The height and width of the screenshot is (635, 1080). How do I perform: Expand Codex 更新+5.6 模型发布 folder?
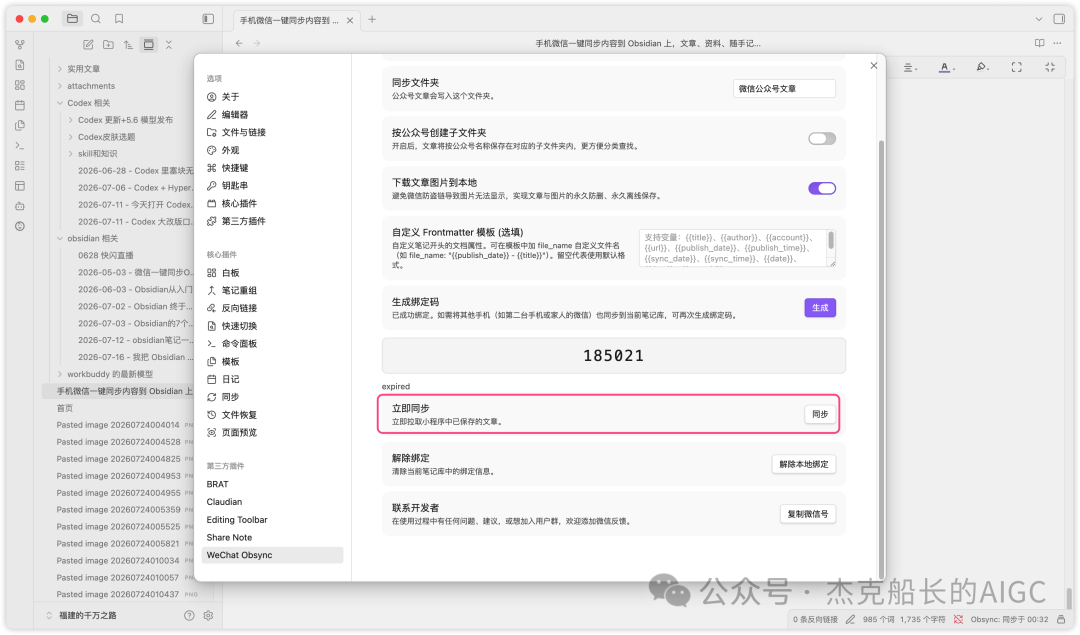point(71,120)
